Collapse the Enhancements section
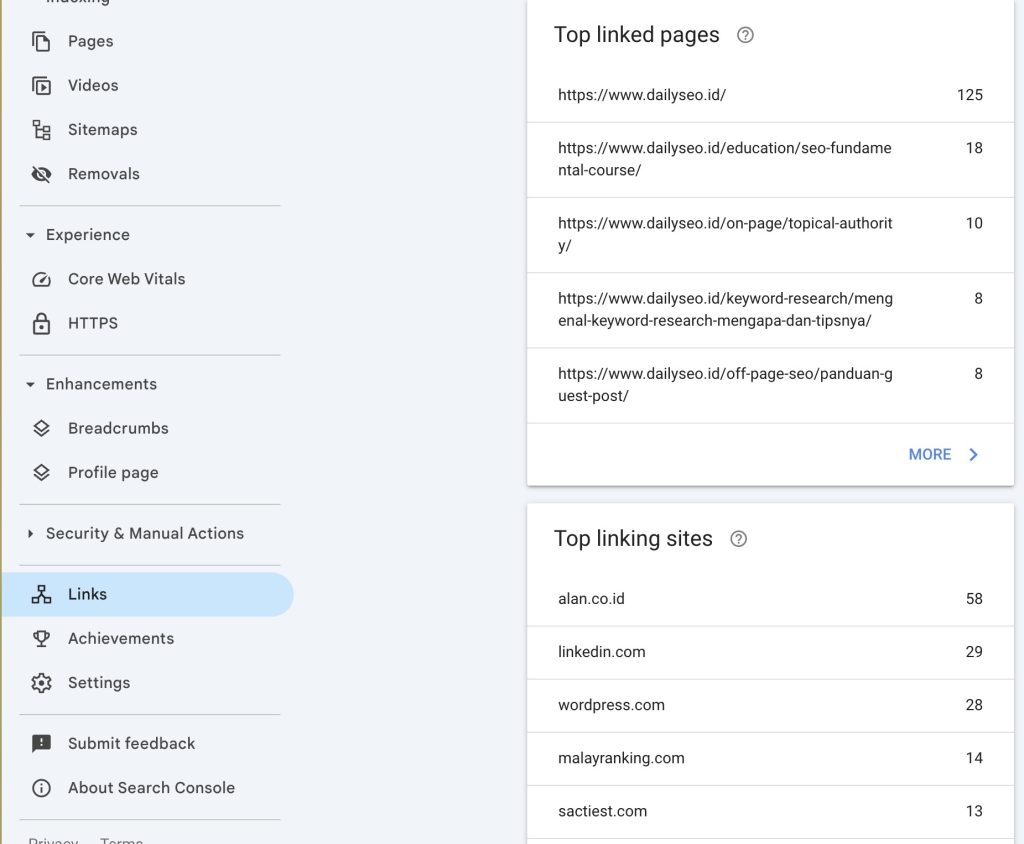Image resolution: width=1024 pixels, height=844 pixels. click(30, 385)
